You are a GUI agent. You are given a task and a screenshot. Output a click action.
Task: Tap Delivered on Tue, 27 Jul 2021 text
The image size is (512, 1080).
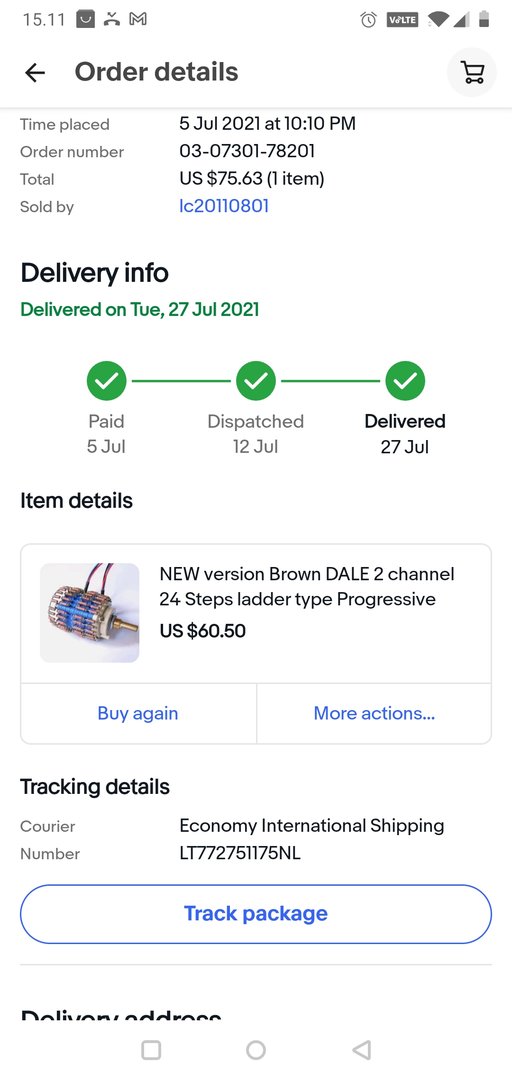[140, 309]
